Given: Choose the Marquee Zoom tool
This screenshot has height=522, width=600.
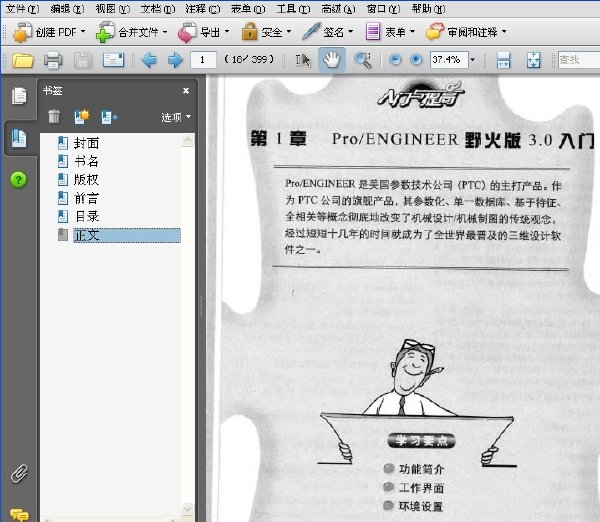Looking at the screenshot, I should coord(362,60).
